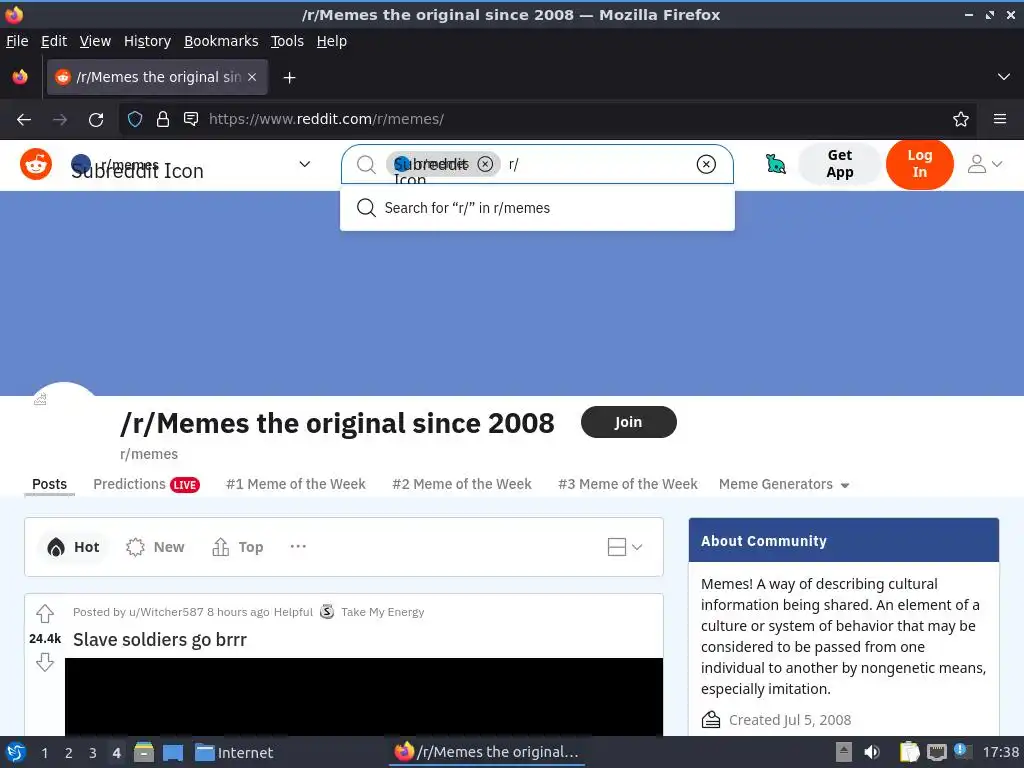Select the Posts tab
This screenshot has width=1024, height=768.
(50, 485)
